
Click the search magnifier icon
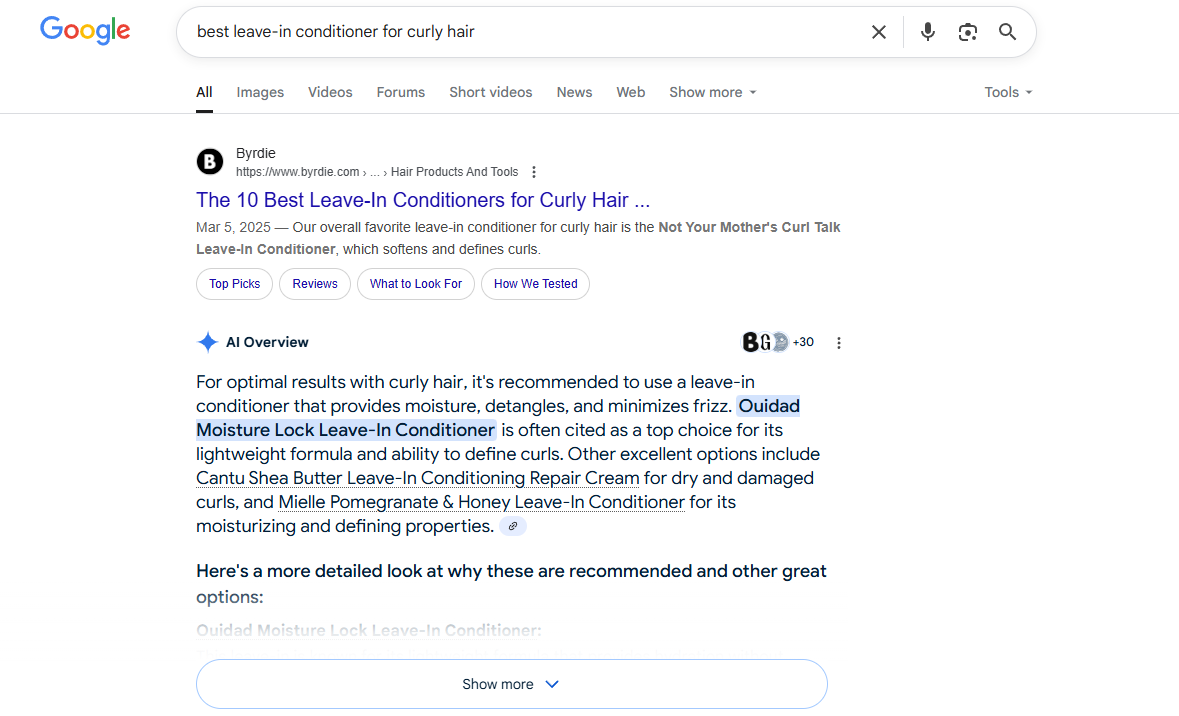click(1007, 31)
